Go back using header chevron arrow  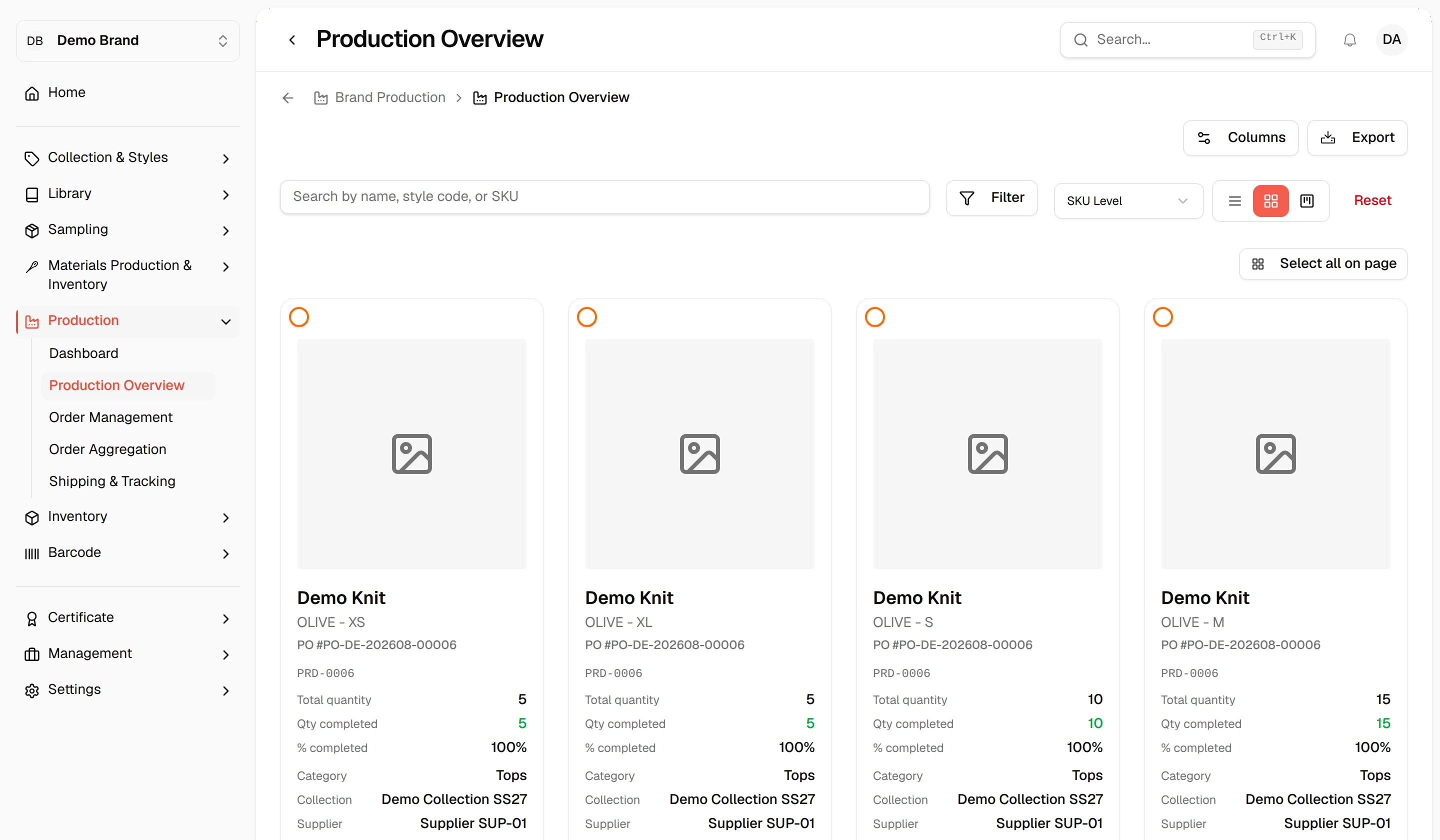pos(292,40)
